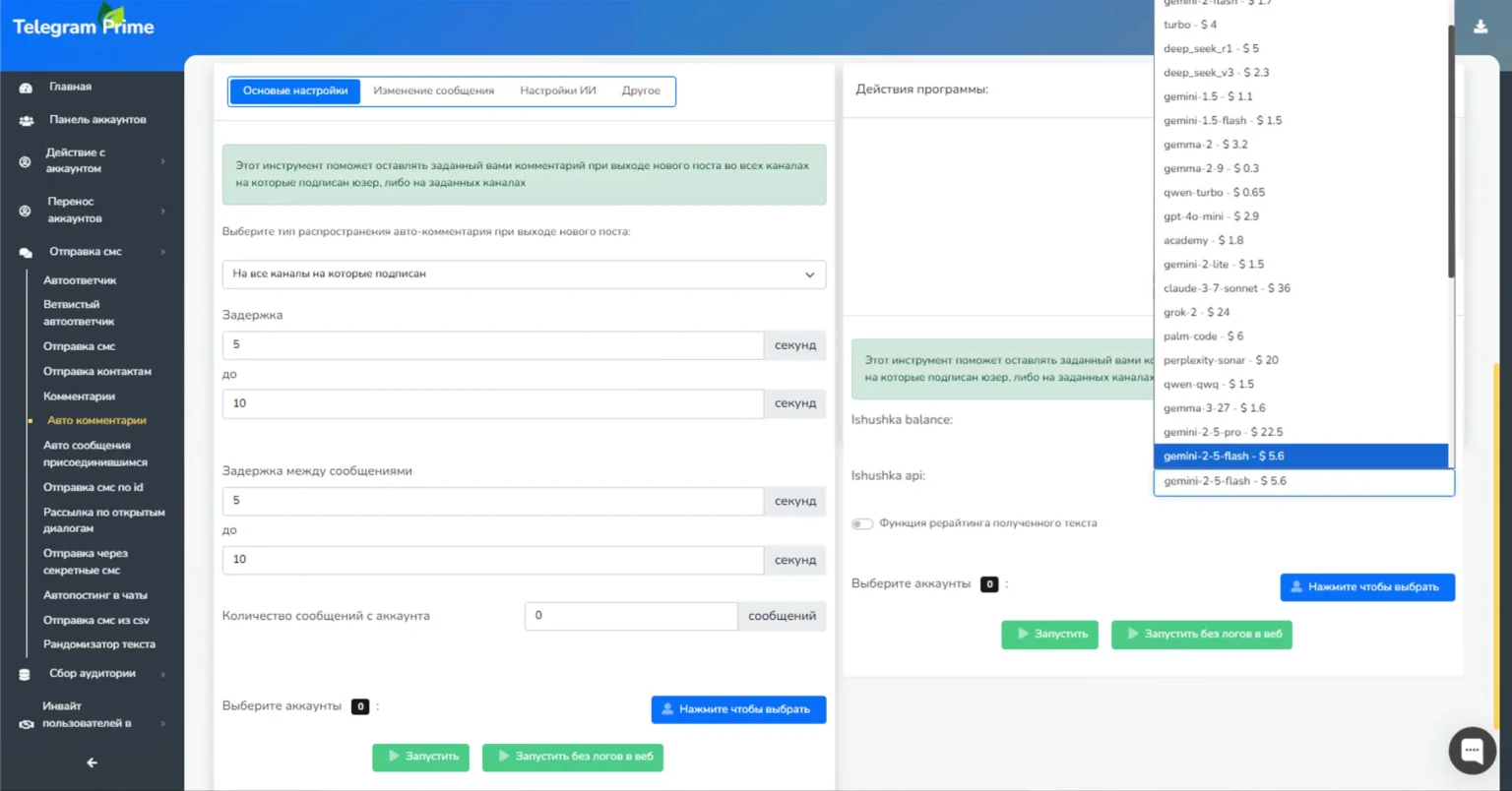Click the download icon in the top bar
The width and height of the screenshot is (1512, 791).
tap(1481, 28)
